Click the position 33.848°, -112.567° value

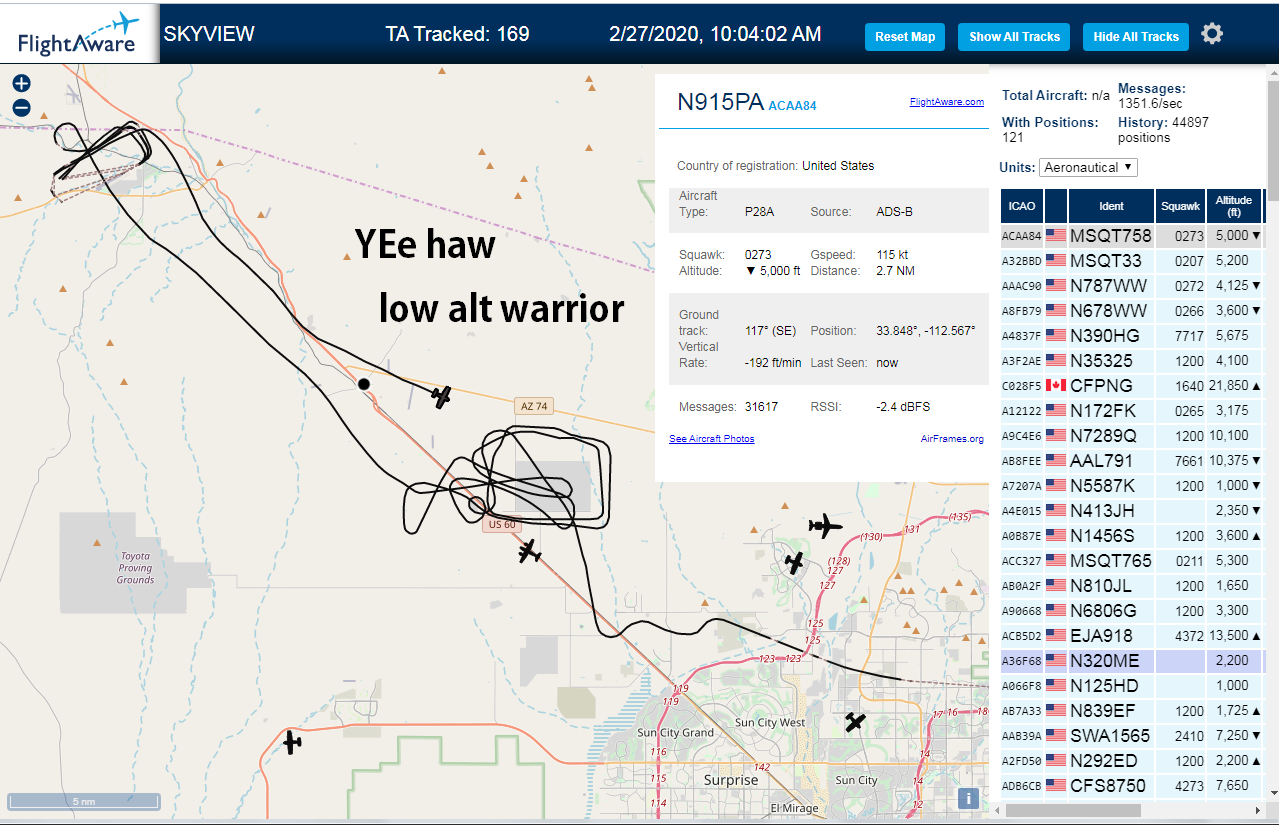(x=925, y=330)
